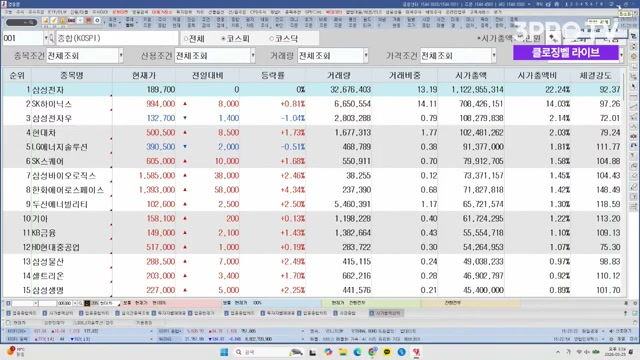Select the 기아 stock name
Viewport: 640px width, 360px height.
coord(40,219)
